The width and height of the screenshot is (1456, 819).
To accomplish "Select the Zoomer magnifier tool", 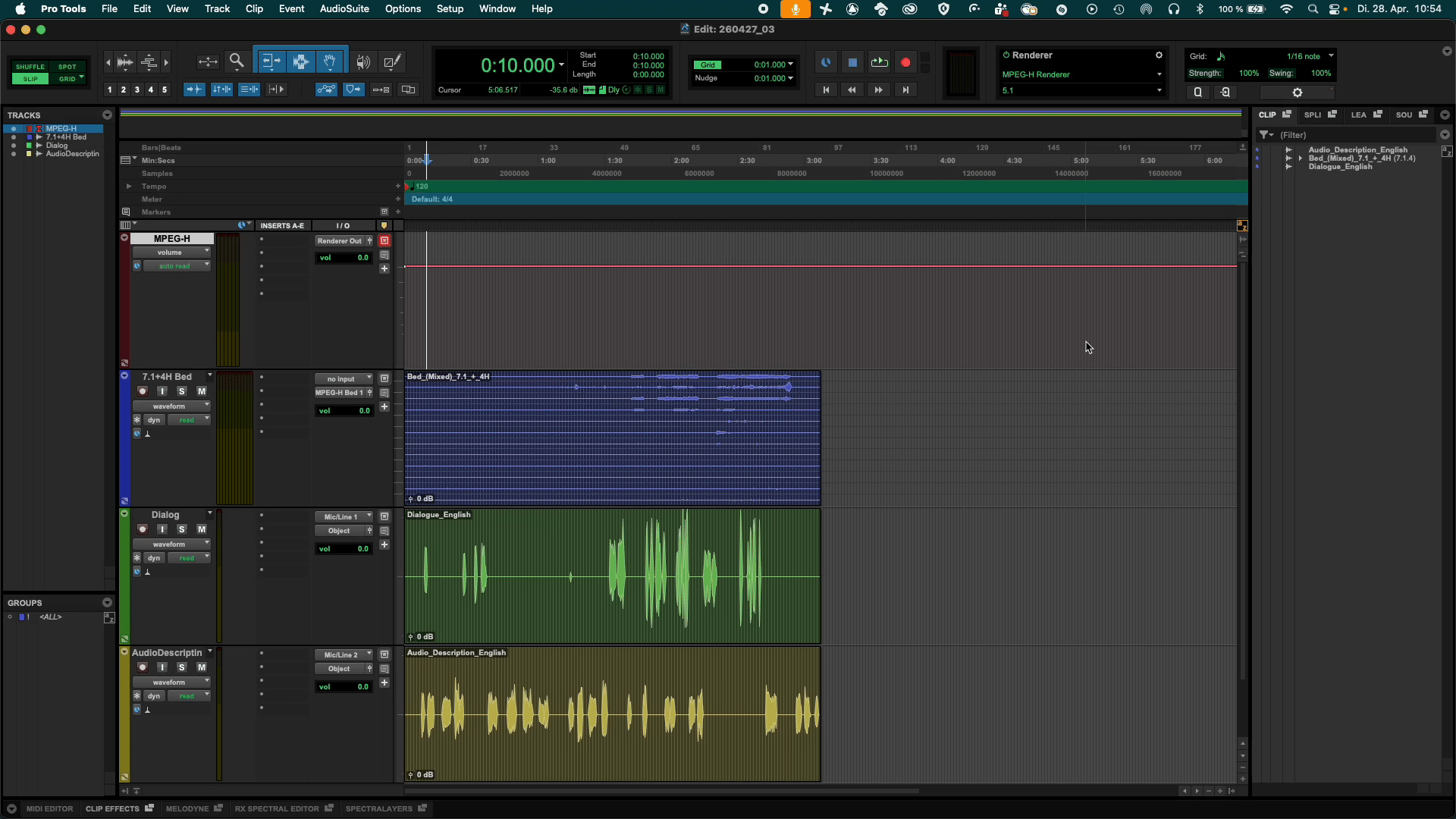I will pyautogui.click(x=237, y=61).
